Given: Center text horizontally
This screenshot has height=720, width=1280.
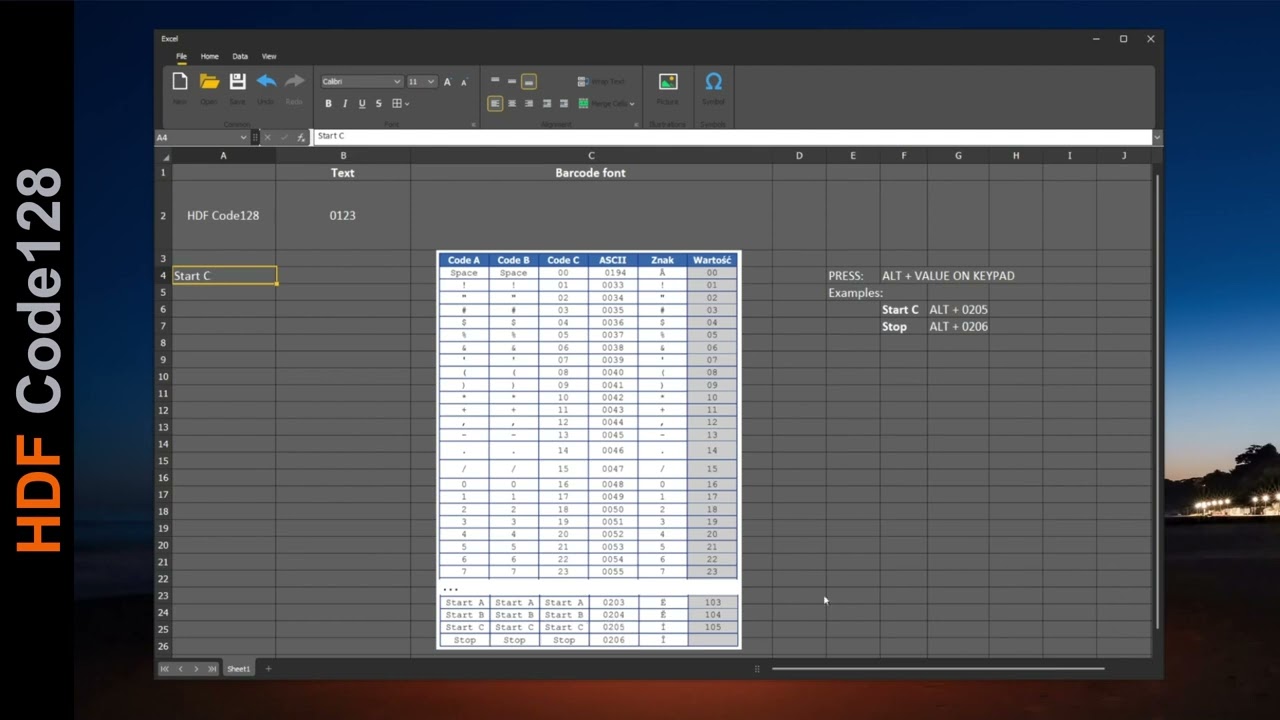Looking at the screenshot, I should pyautogui.click(x=512, y=104).
